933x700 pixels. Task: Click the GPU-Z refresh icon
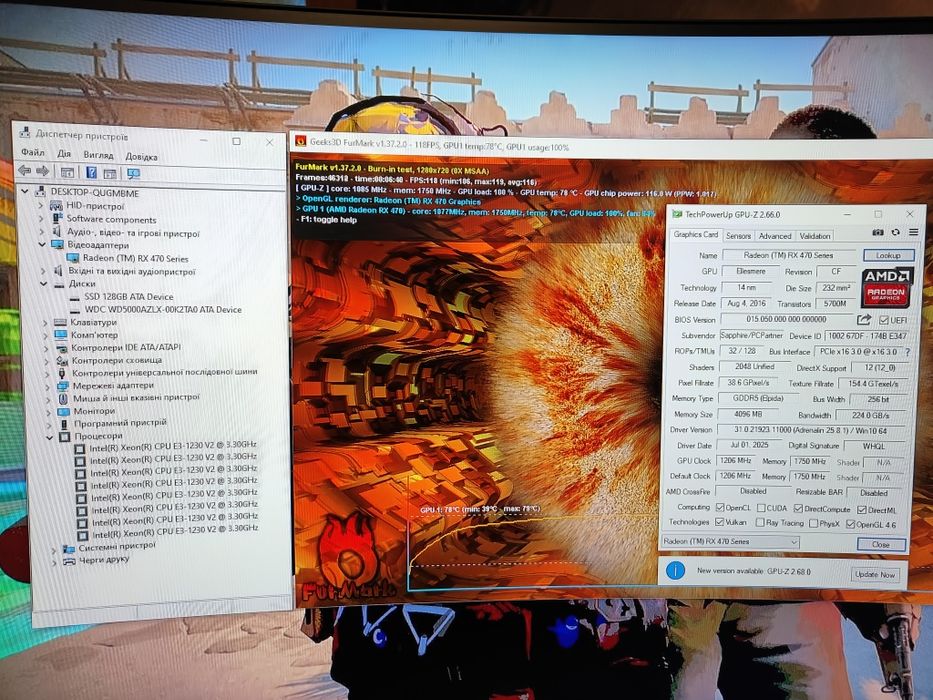(896, 232)
